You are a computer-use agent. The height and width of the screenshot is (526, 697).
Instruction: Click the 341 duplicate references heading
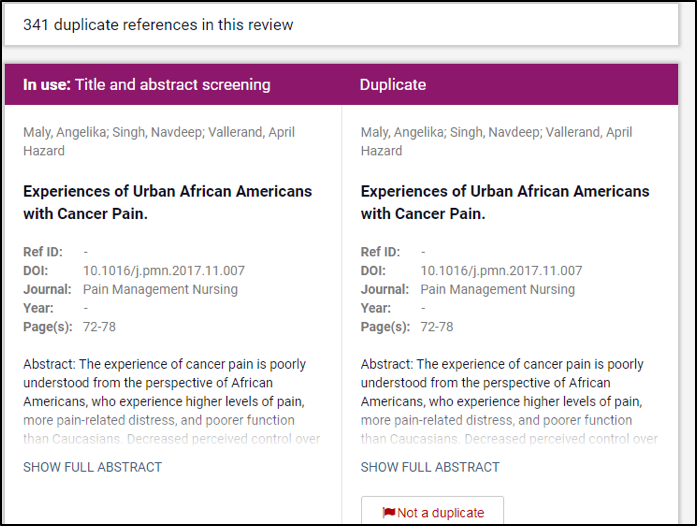pyautogui.click(x=158, y=24)
